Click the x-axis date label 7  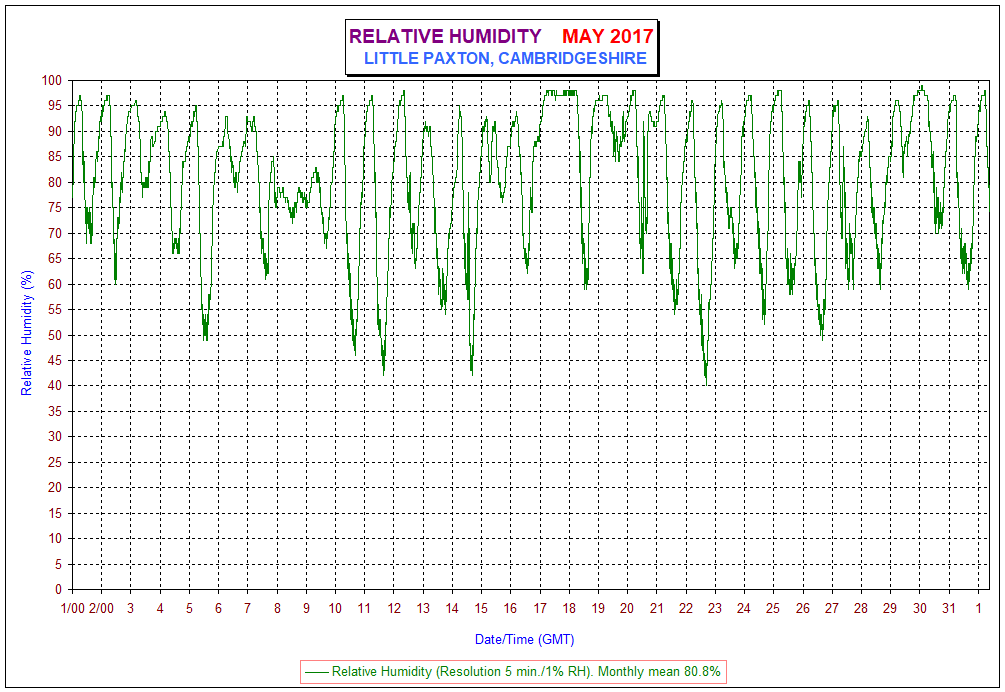coord(247,609)
